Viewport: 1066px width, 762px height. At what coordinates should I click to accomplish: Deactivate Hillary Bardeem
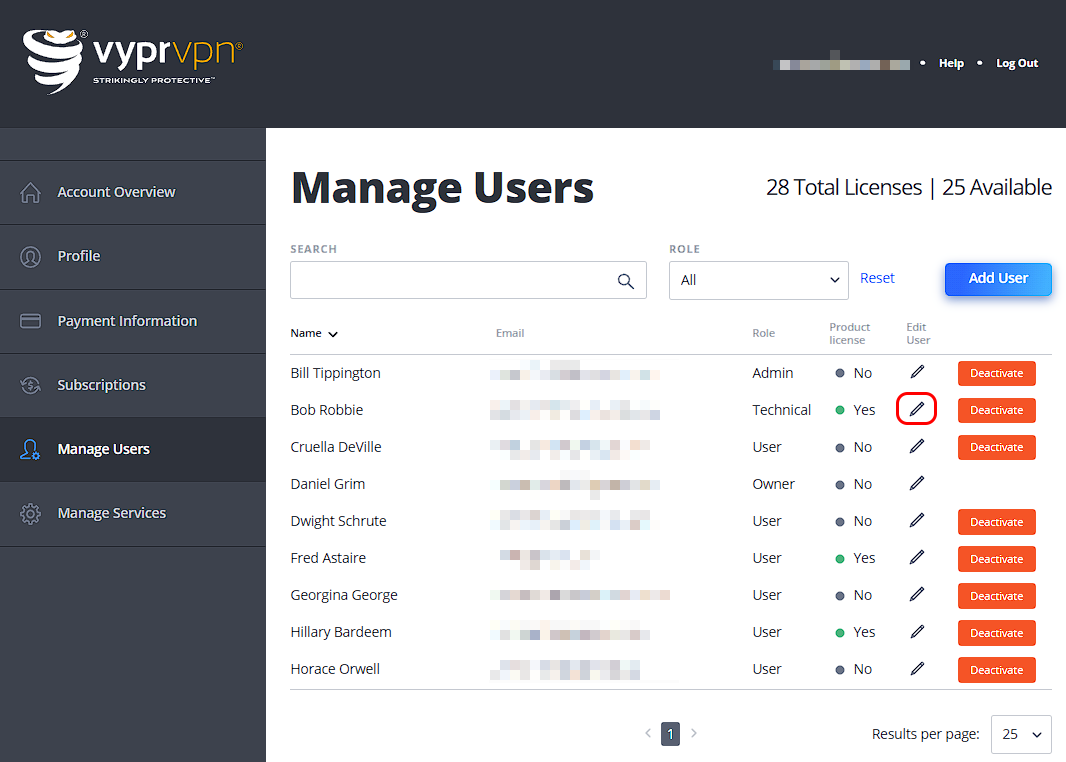997,633
